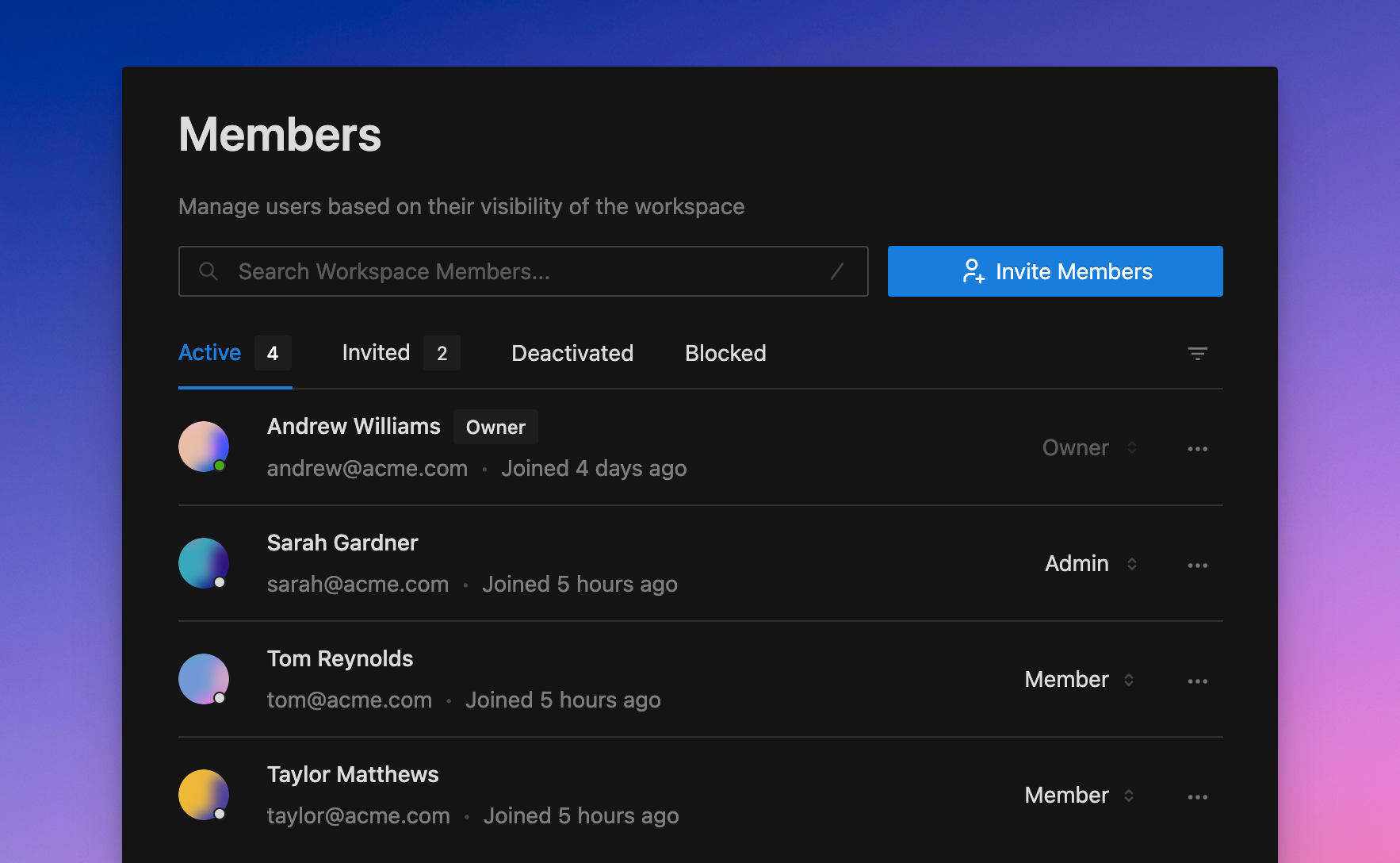Click Andrew Williams' avatar

204,447
